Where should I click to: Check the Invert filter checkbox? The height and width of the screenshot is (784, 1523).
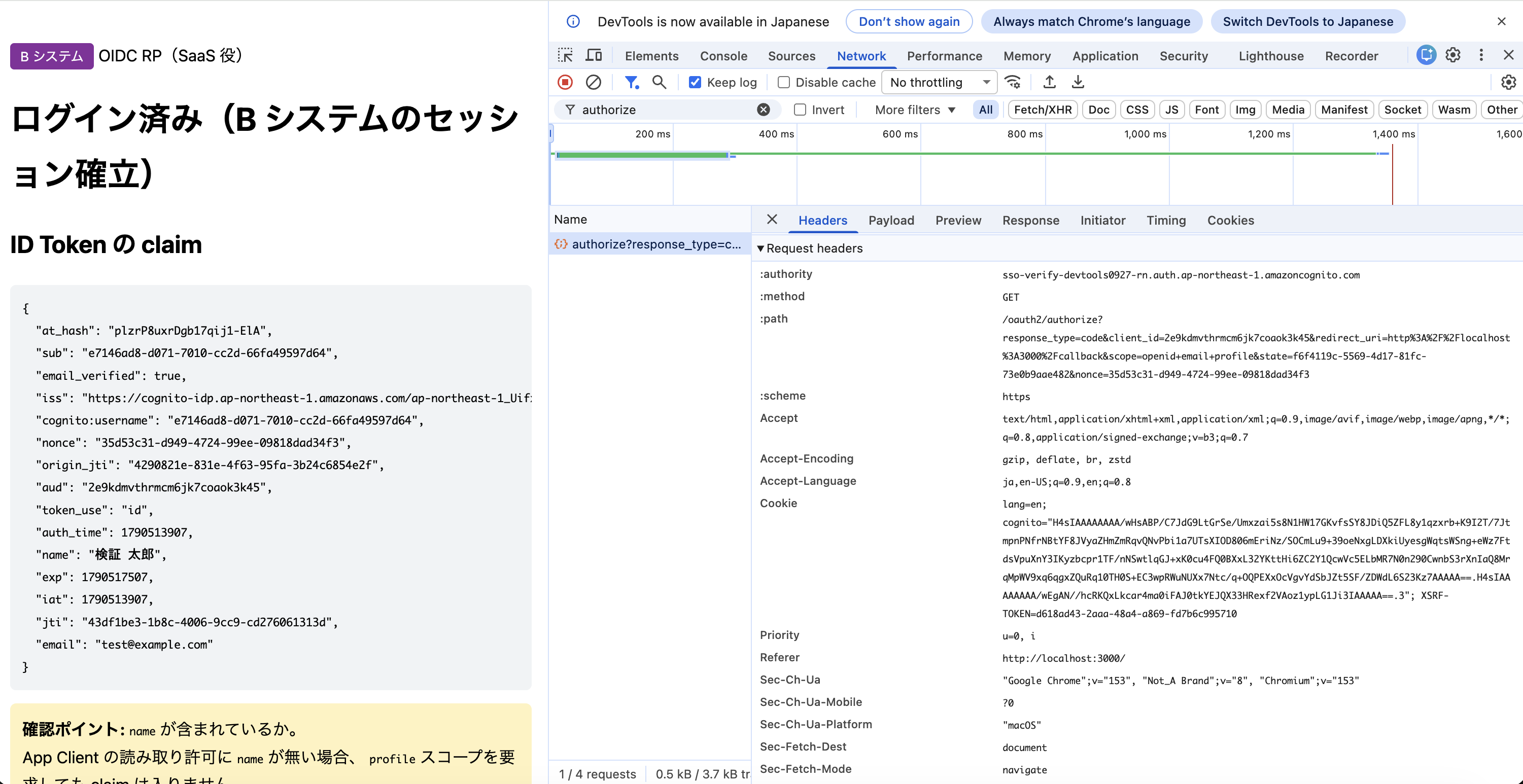[800, 110]
